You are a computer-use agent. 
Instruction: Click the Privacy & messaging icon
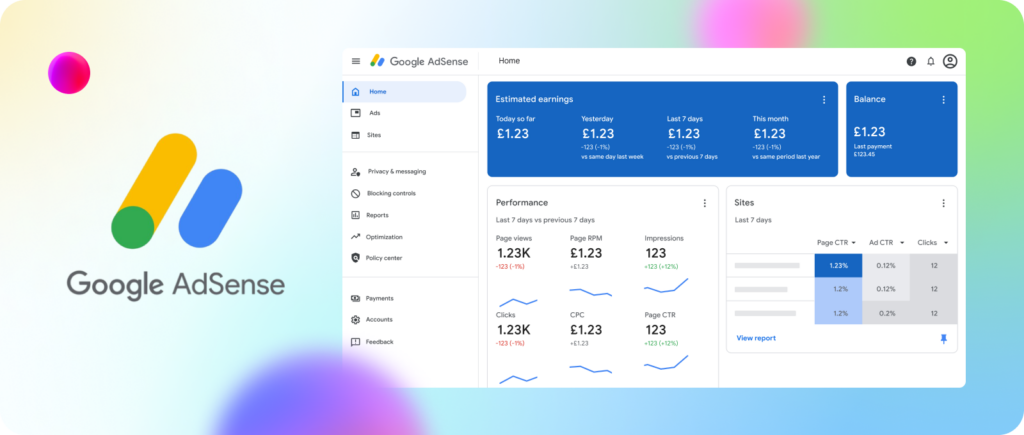355,172
